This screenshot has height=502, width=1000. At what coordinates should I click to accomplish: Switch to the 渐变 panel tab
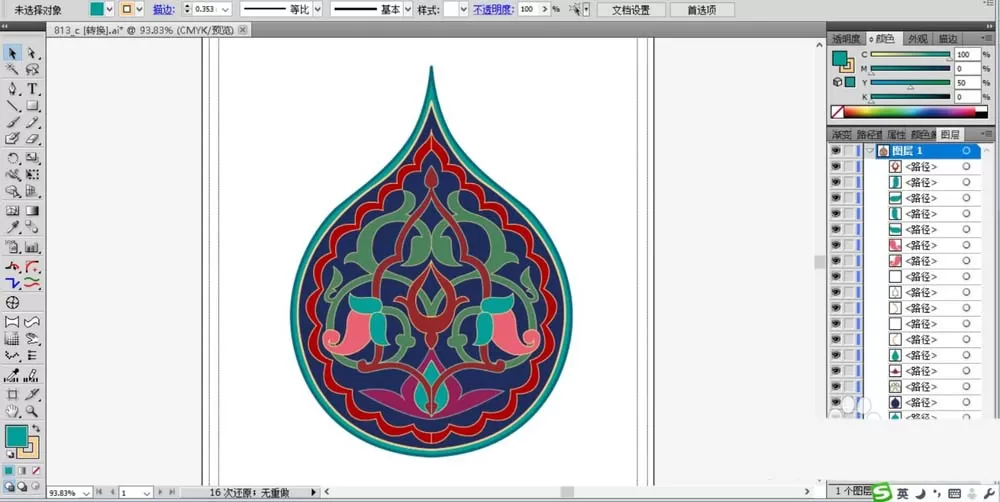pos(841,135)
